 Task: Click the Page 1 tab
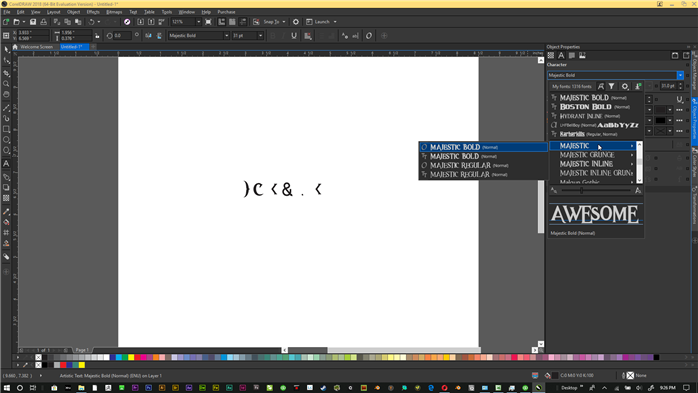[x=82, y=350]
